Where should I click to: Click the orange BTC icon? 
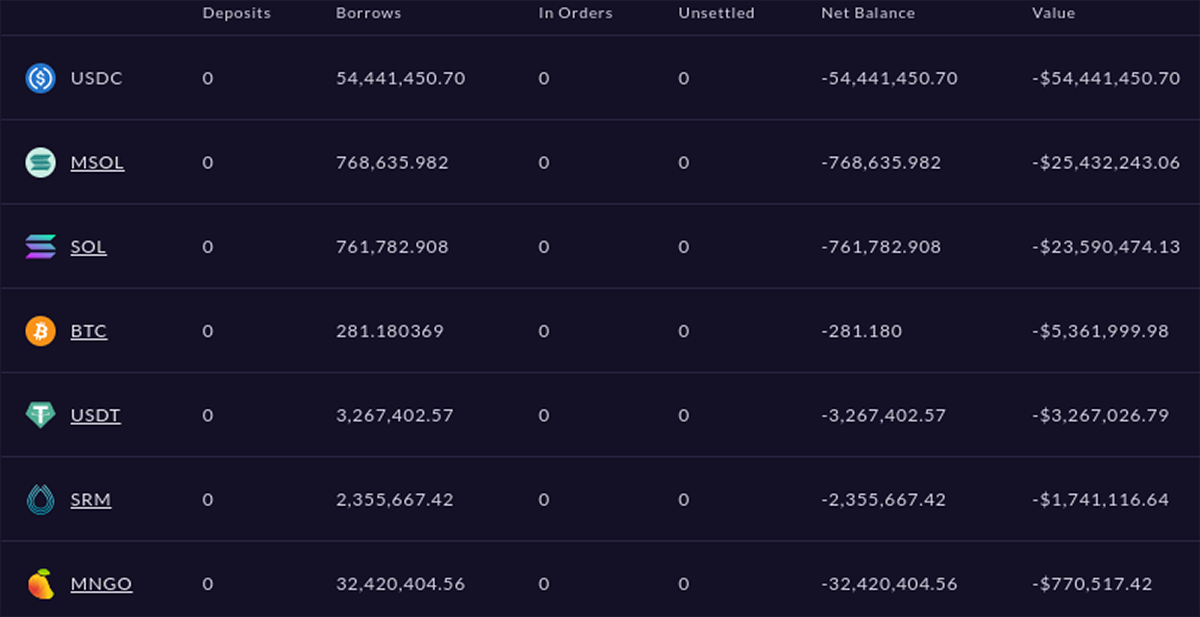[40, 331]
